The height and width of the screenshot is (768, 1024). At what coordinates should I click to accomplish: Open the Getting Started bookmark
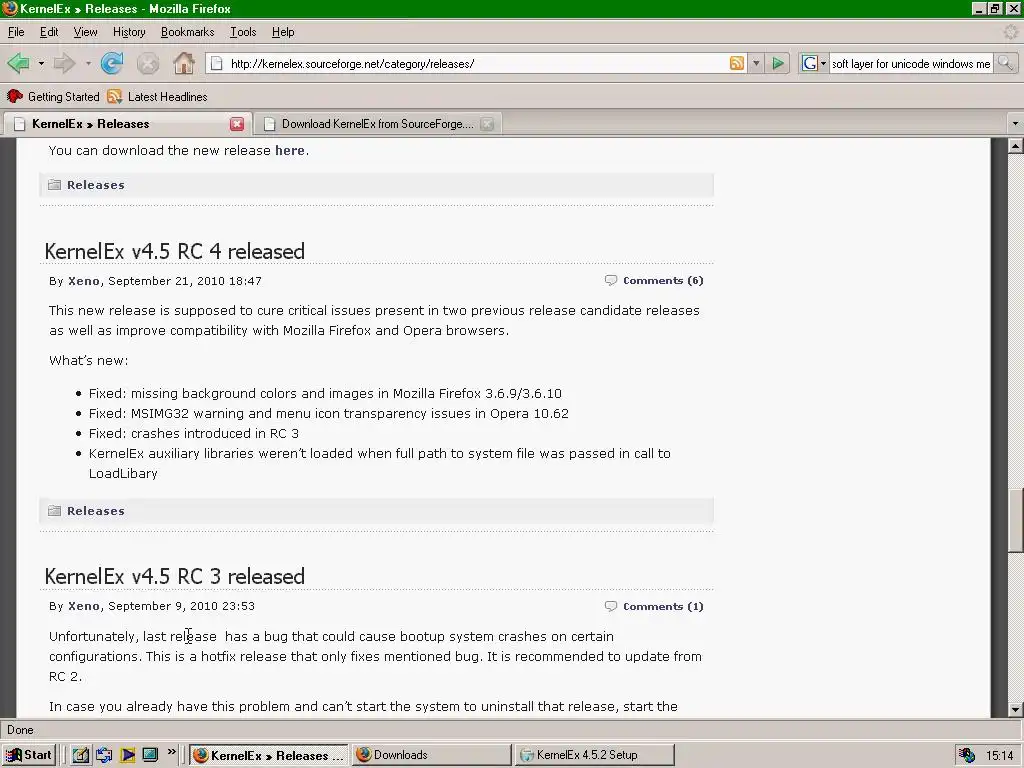click(53, 97)
